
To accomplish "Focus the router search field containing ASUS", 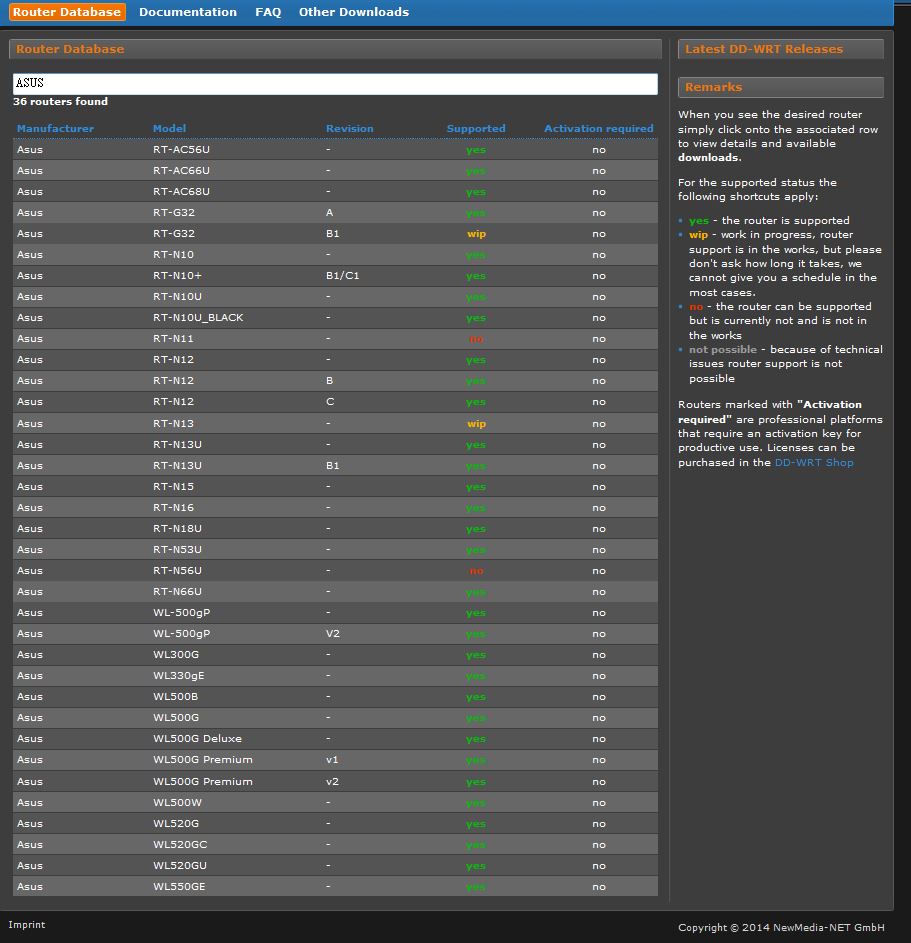I will point(335,84).
